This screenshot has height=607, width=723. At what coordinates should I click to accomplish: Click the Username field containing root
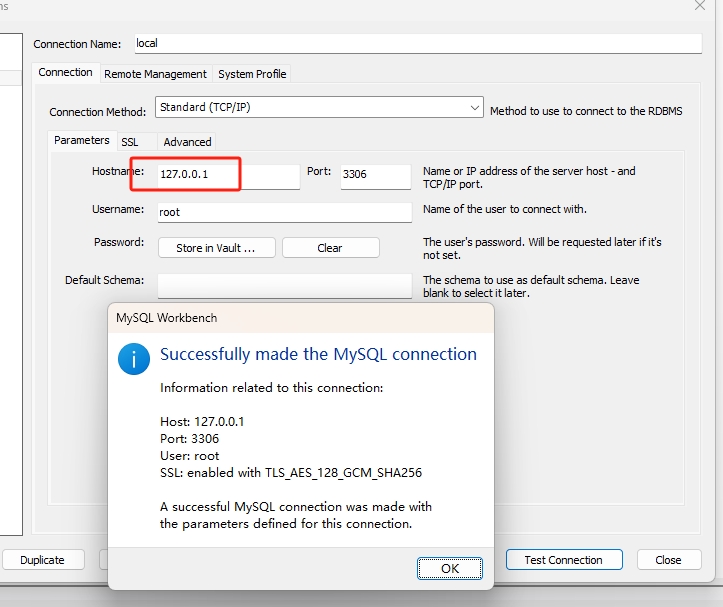(285, 212)
